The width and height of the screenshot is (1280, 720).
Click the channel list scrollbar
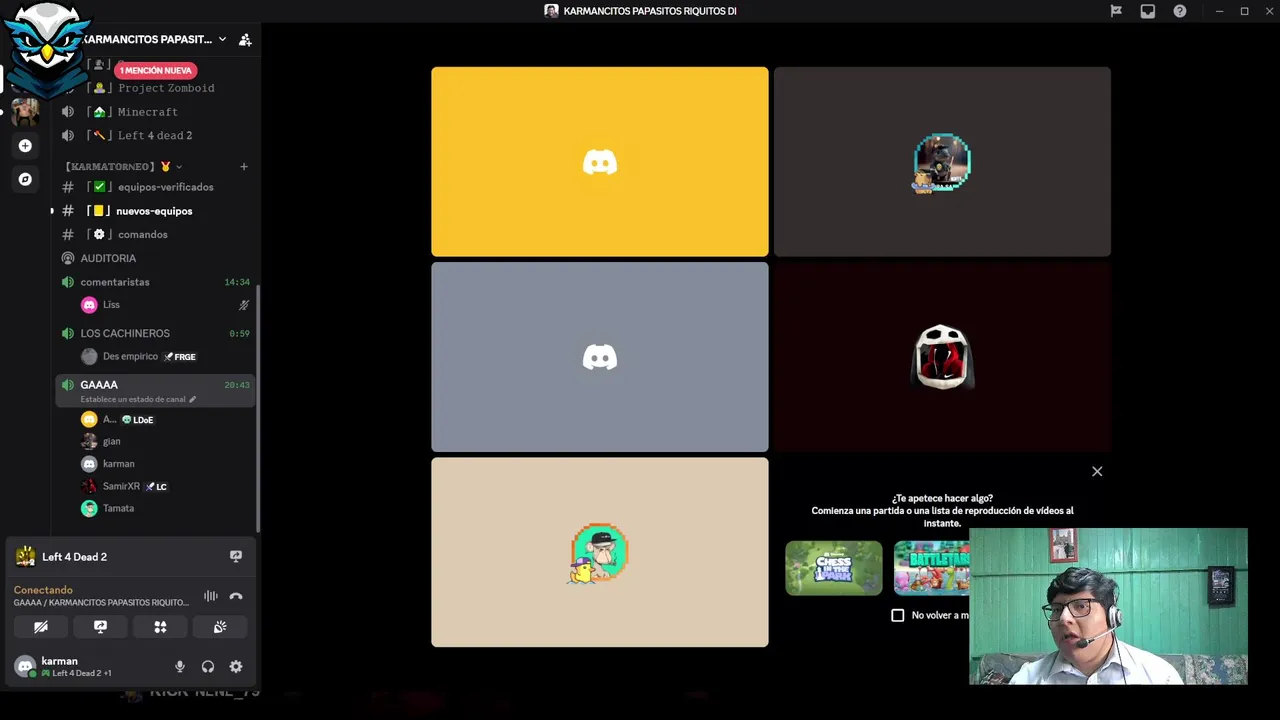259,408
